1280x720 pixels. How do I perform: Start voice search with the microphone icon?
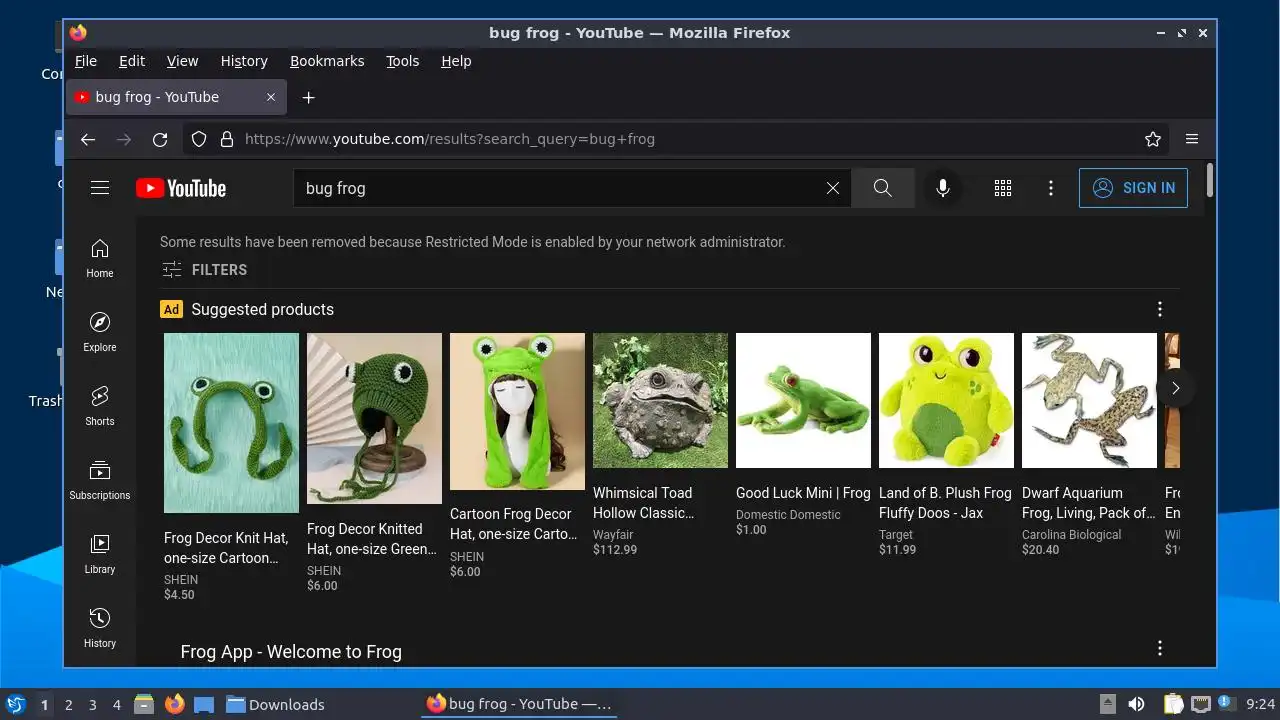942,188
